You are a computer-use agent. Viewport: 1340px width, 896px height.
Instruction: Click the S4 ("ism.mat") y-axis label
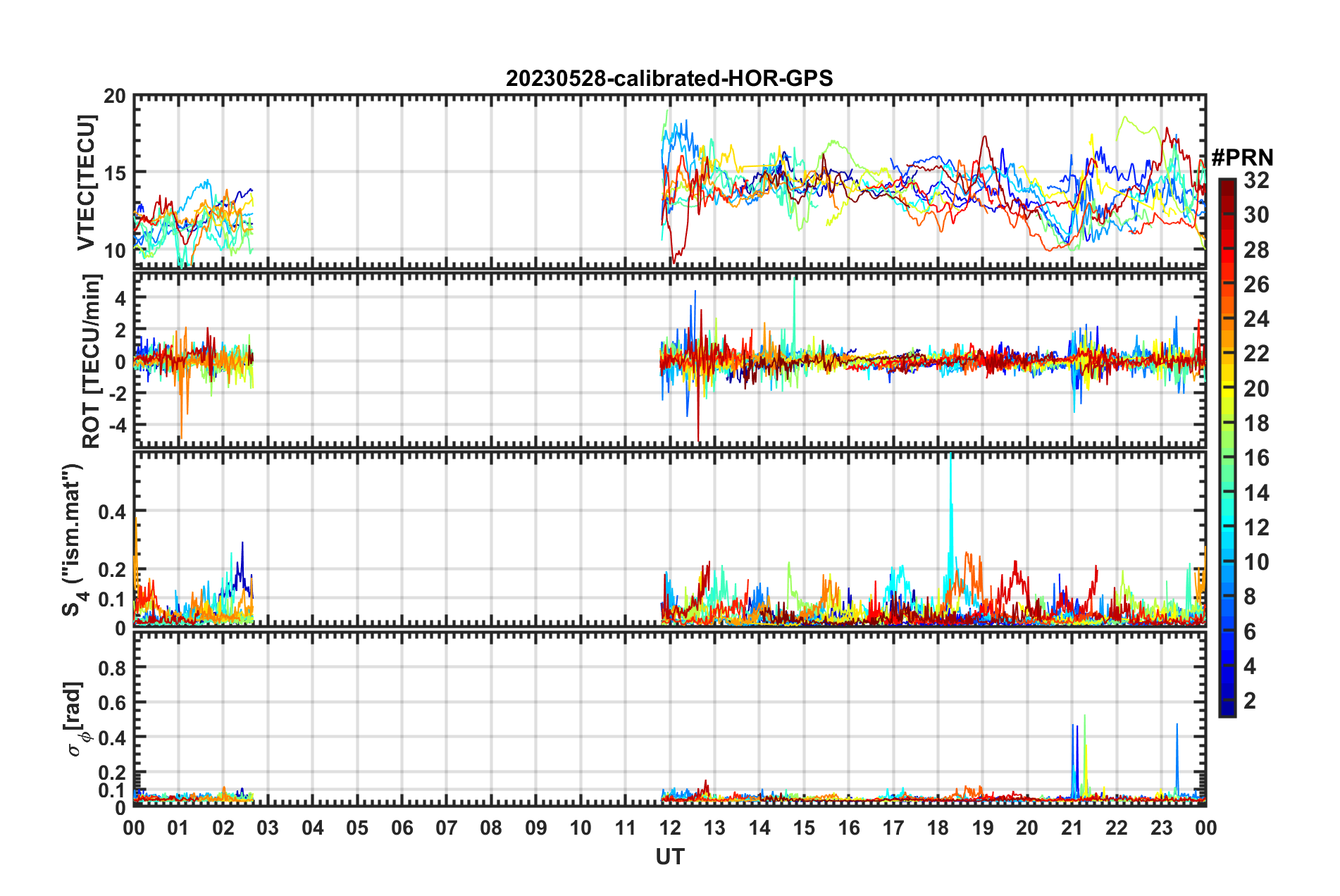pyautogui.click(x=73, y=540)
